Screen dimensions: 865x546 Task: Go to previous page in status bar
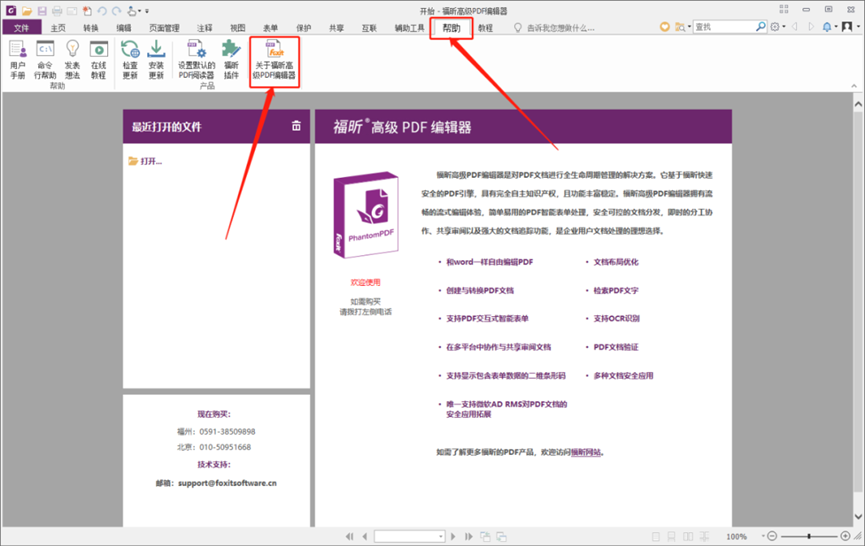tap(365, 536)
